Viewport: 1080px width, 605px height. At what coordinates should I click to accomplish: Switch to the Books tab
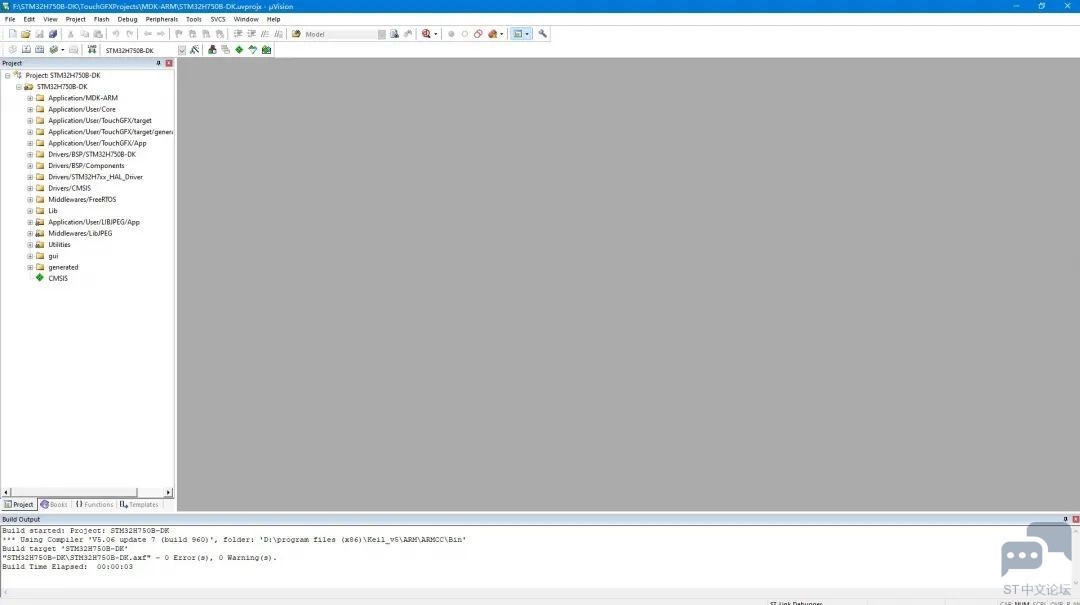tap(54, 504)
